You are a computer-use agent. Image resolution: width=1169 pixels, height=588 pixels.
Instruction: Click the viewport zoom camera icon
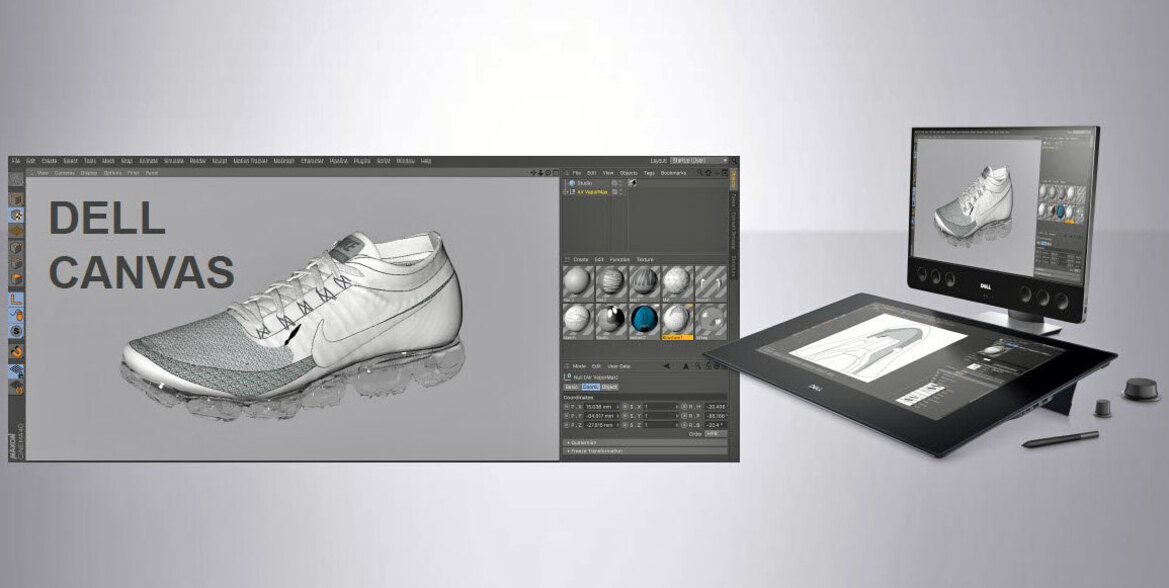click(541, 173)
